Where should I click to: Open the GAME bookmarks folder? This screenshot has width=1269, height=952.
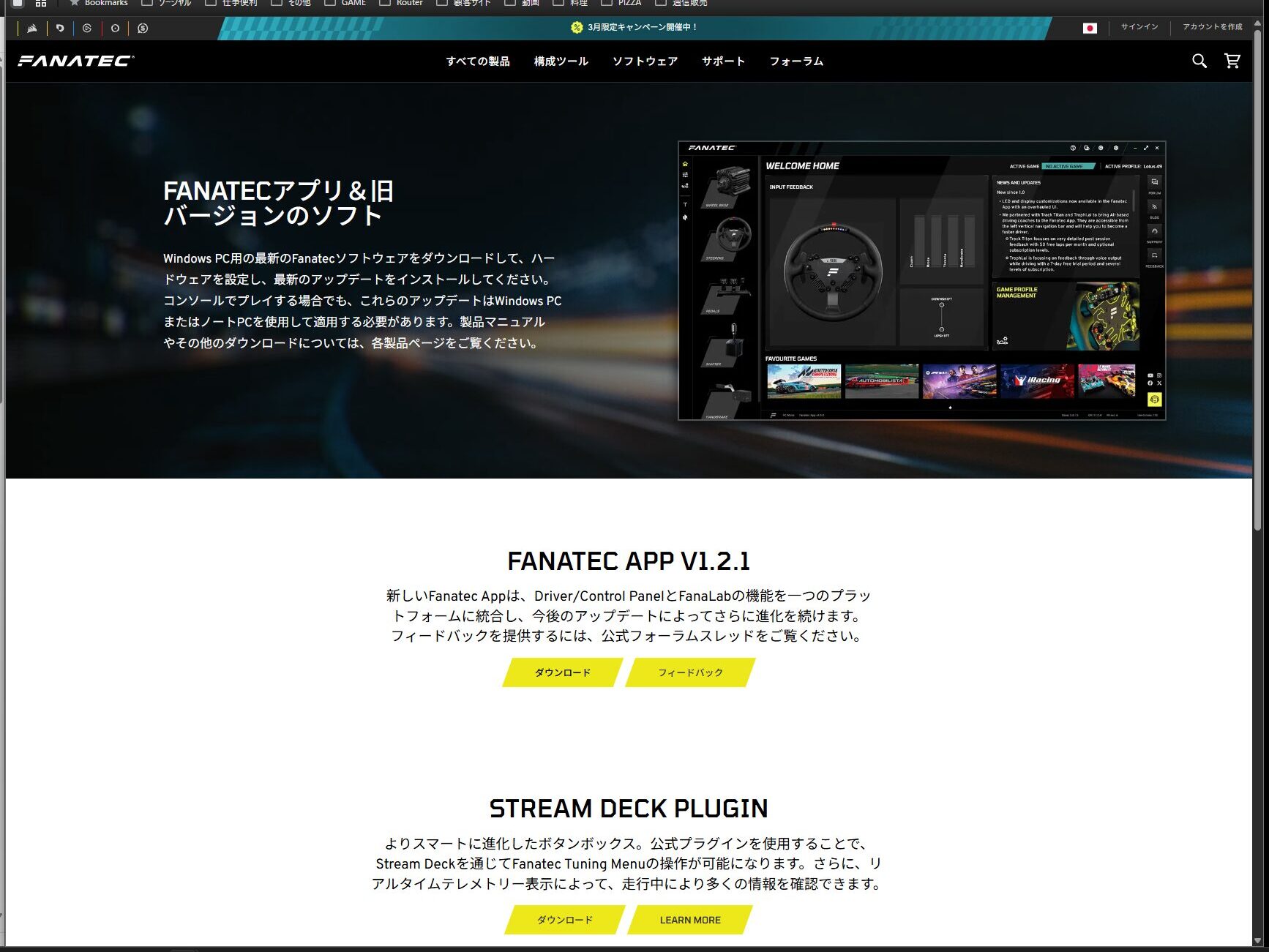tap(353, 3)
